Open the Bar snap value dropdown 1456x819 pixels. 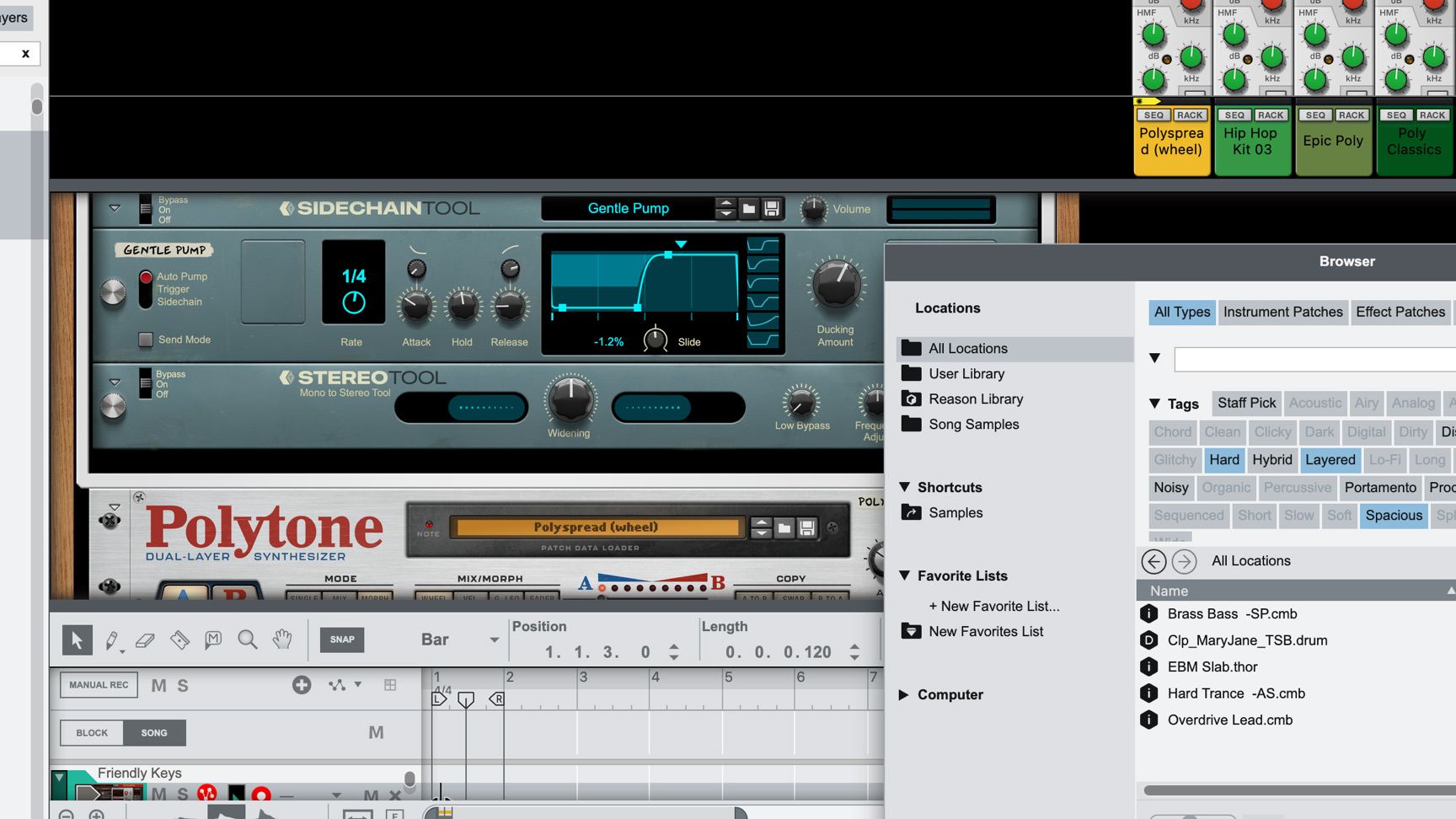click(x=494, y=640)
